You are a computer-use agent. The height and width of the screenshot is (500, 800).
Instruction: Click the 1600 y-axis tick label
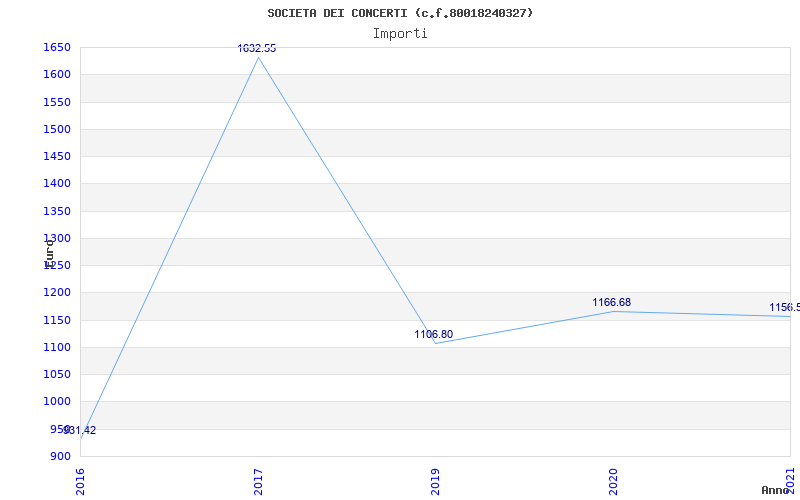pos(57,74)
